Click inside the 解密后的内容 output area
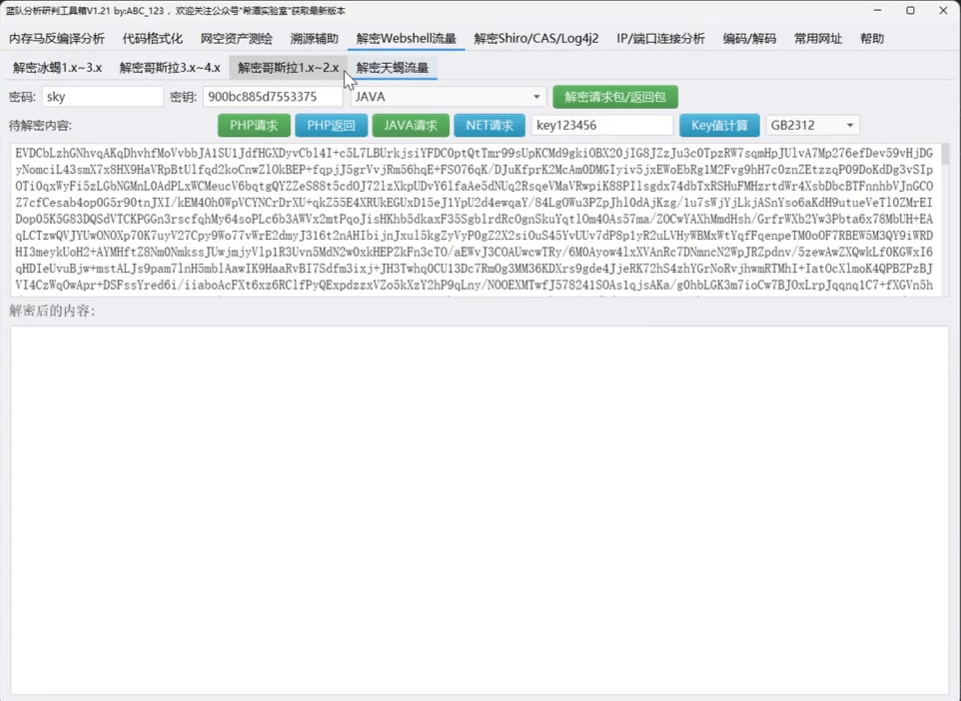 click(x=479, y=510)
